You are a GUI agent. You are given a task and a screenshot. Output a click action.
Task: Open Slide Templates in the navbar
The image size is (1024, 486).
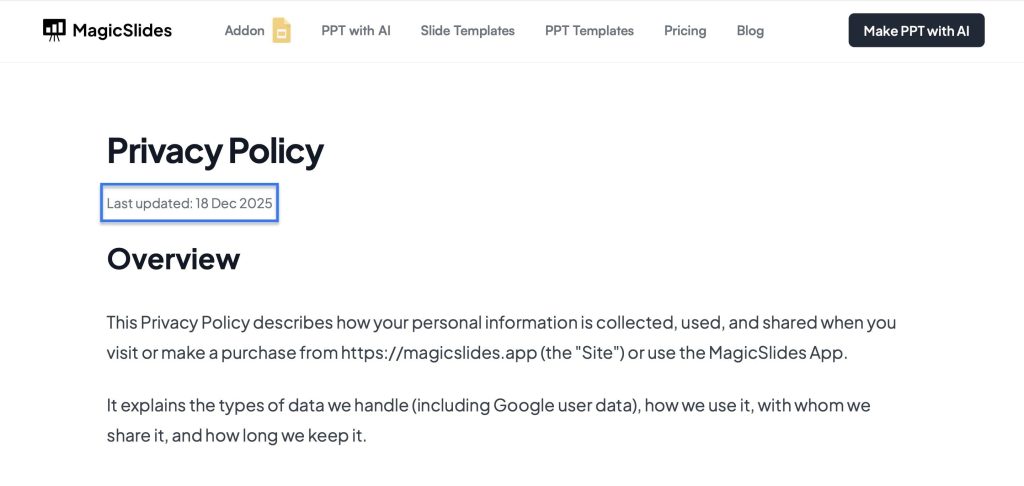[x=467, y=31]
